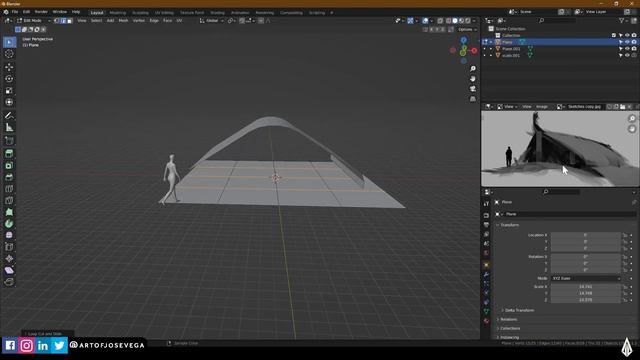Switch to solid viewport shading
The height and width of the screenshot is (360, 640).
tap(455, 20)
